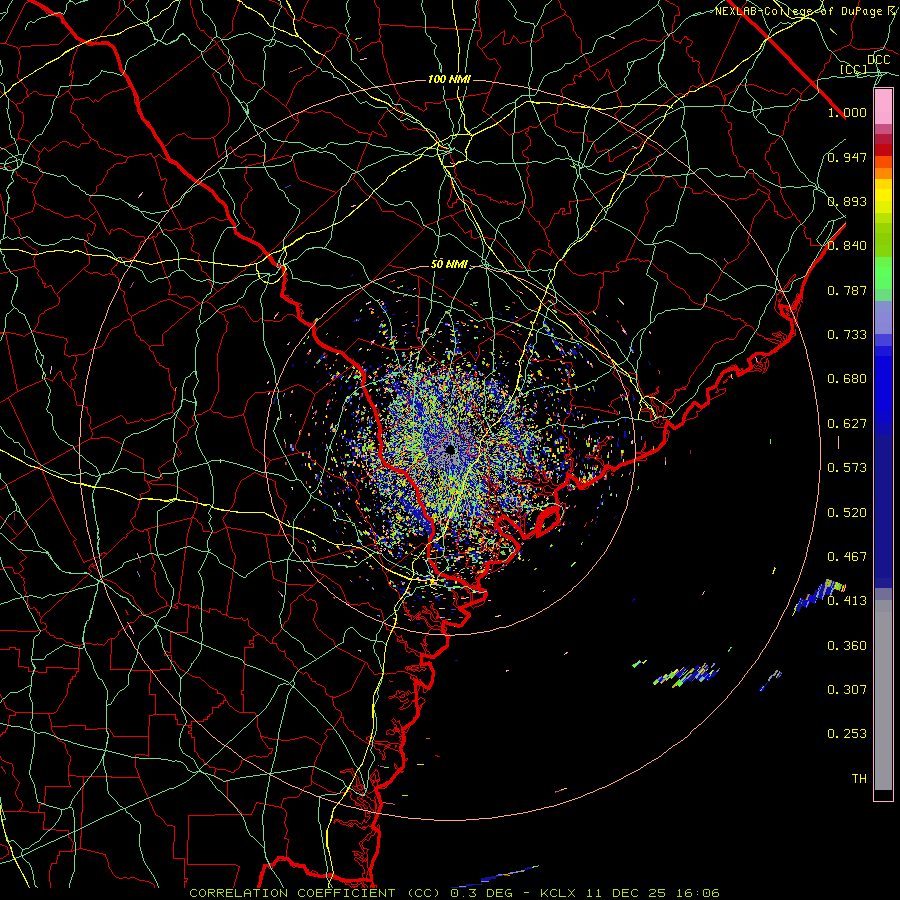This screenshot has height=900, width=900.
Task: Click the 0.840 scale value
Action: pyautogui.click(x=847, y=246)
